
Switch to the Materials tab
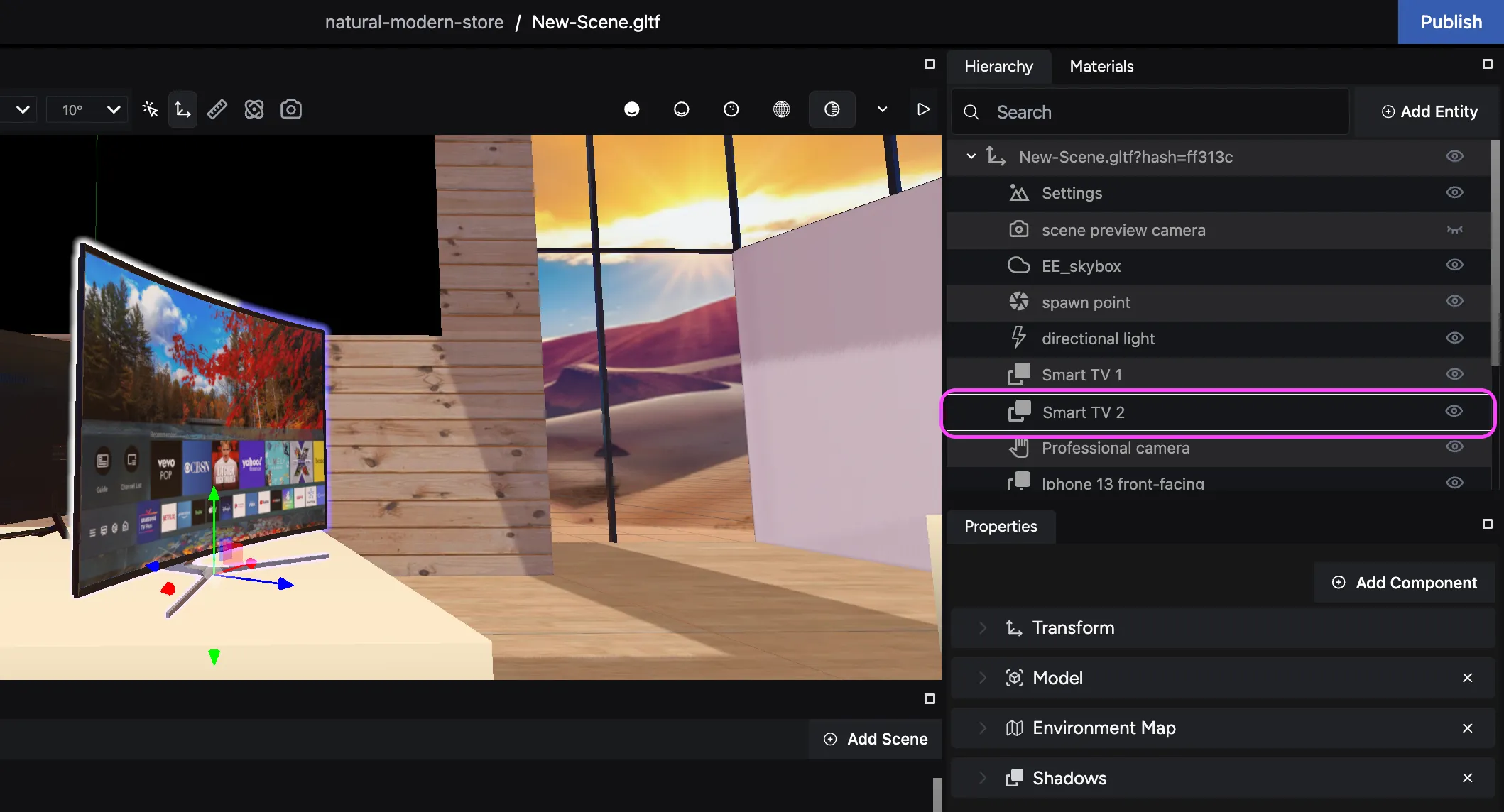click(x=1101, y=66)
